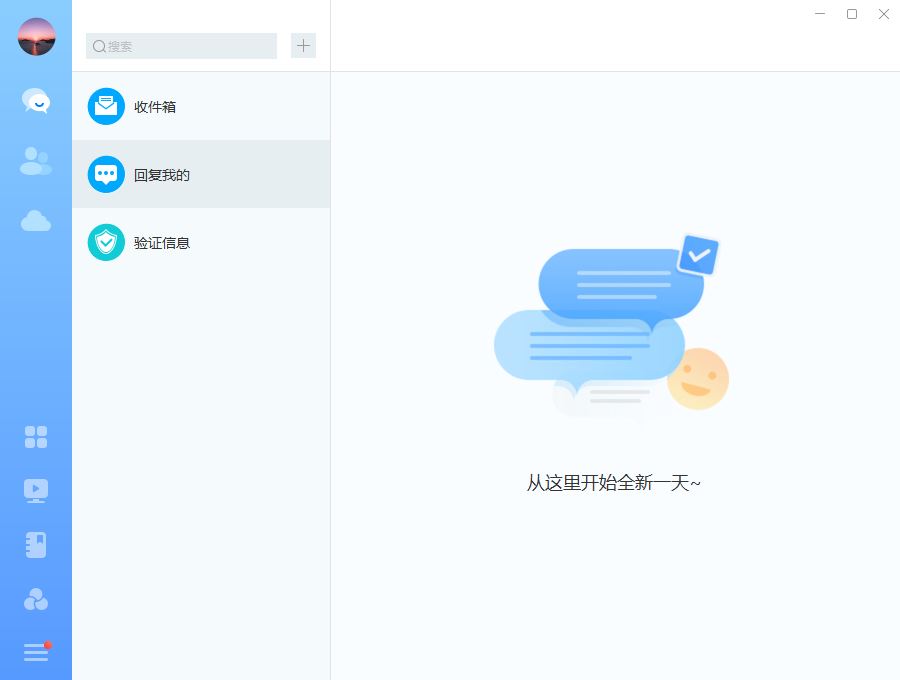Open the apps grid icon in the sidebar

(x=35, y=437)
